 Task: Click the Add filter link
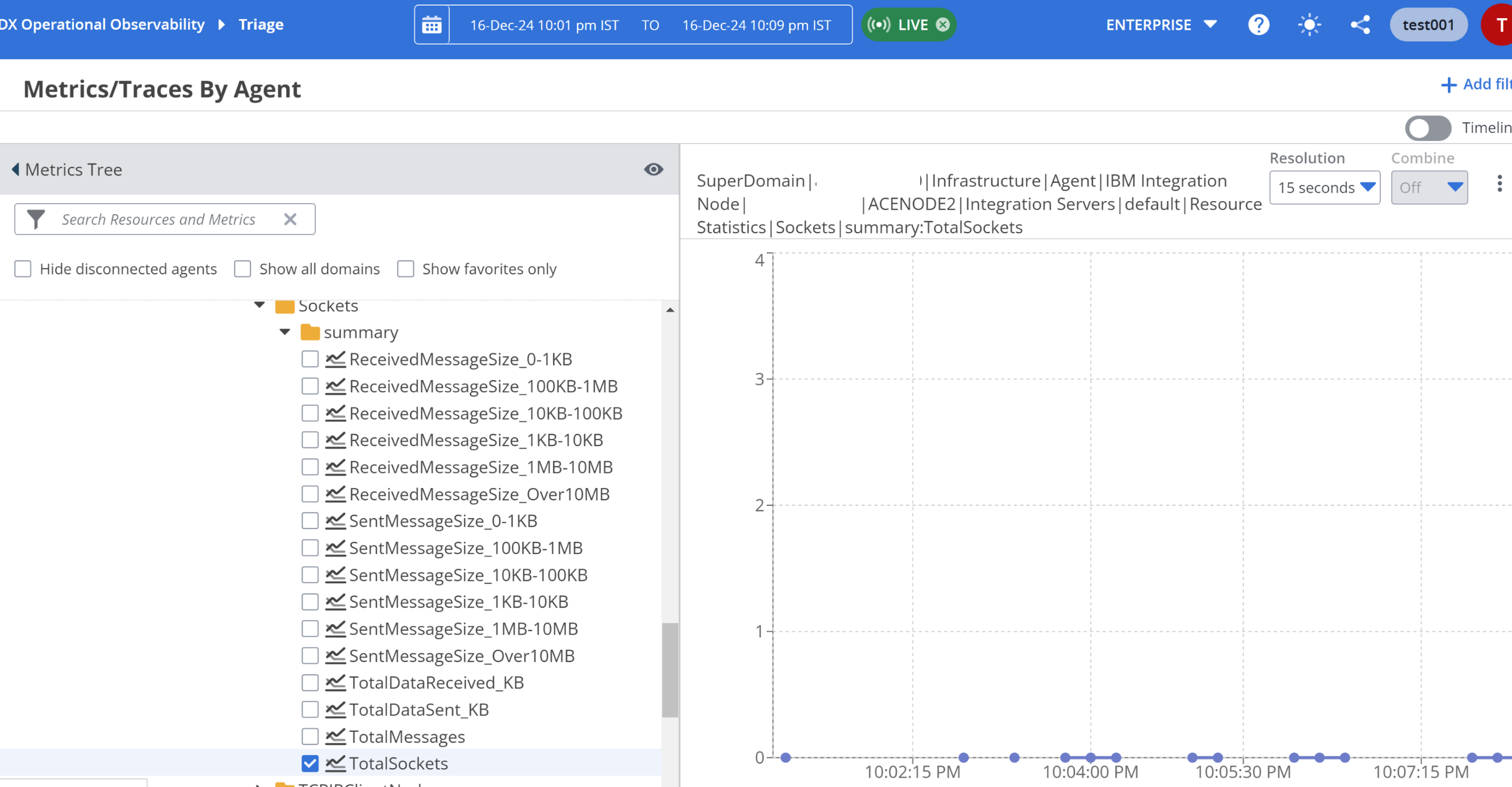1477,84
